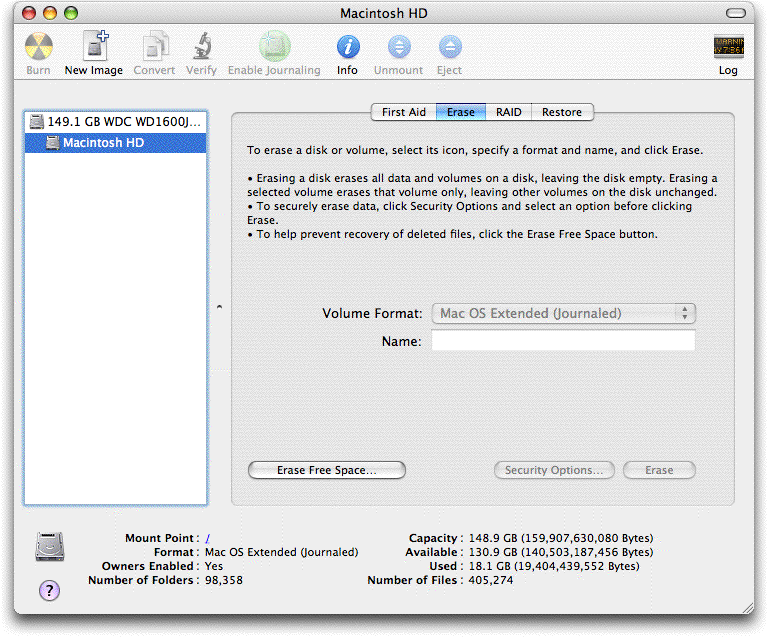The image size is (768, 637).
Task: Click the Enable Journaling toolbar icon
Action: pyautogui.click(x=274, y=47)
